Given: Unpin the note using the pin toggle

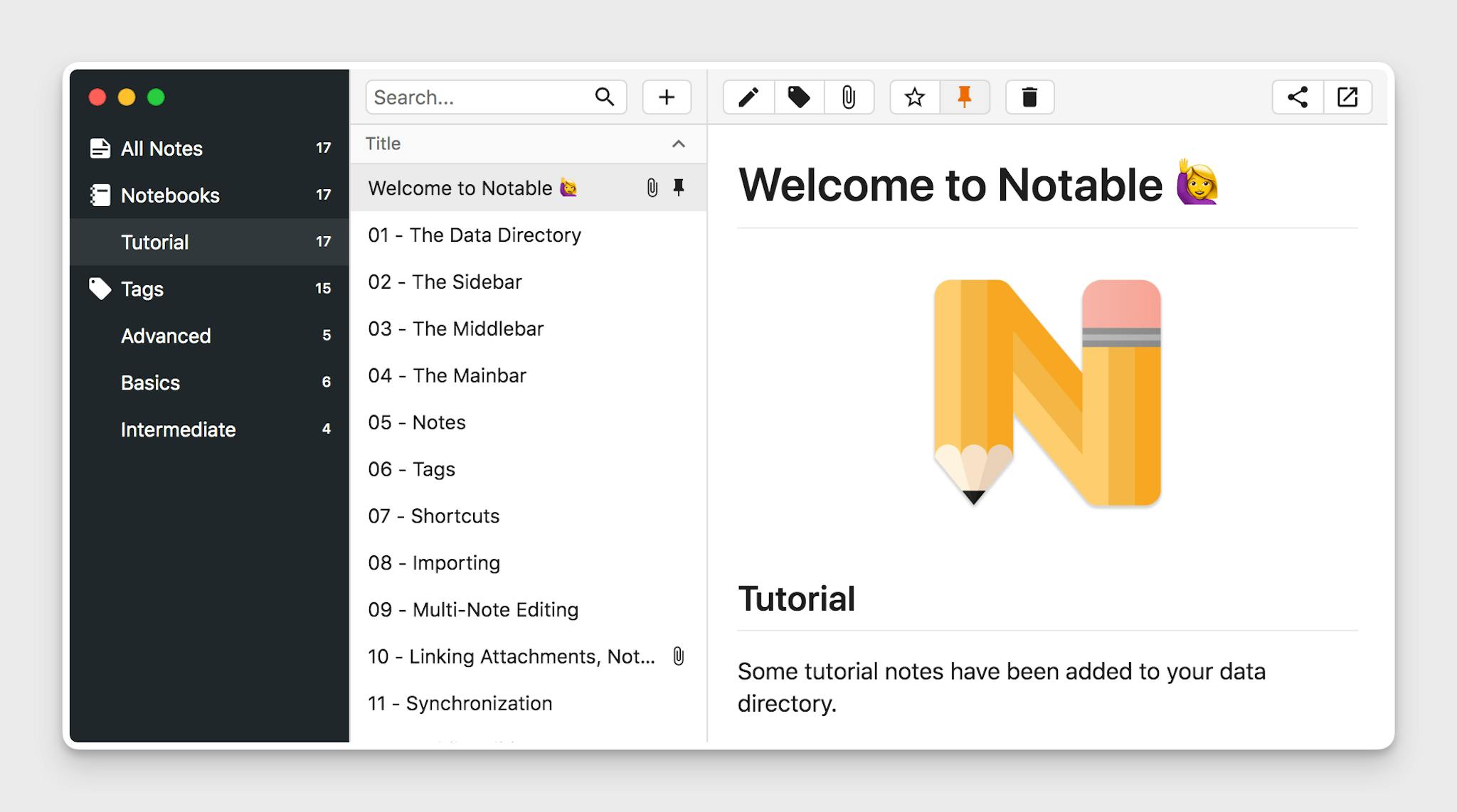Looking at the screenshot, I should 965,97.
